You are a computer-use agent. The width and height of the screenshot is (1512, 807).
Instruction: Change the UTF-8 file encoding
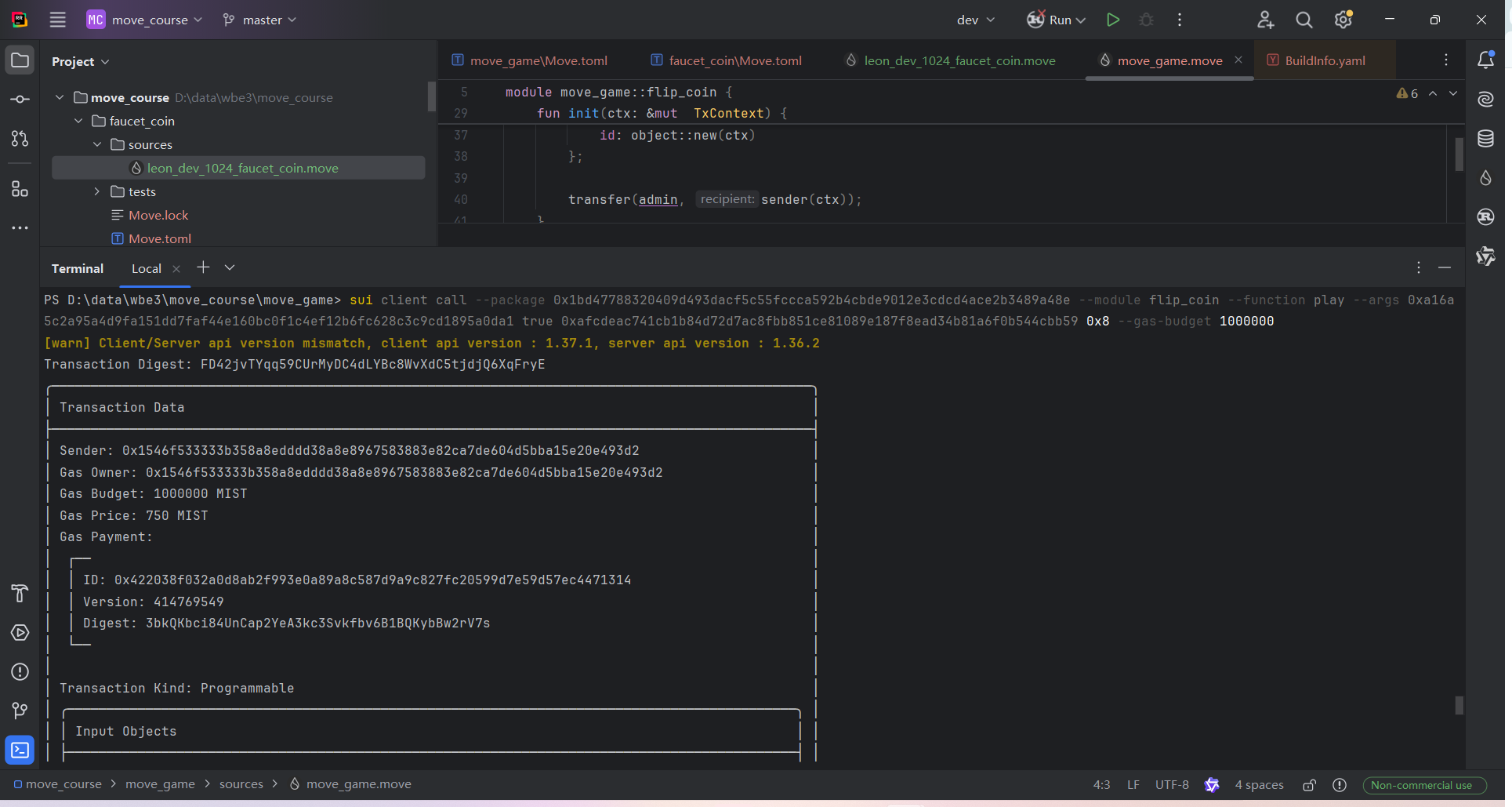[1172, 785]
